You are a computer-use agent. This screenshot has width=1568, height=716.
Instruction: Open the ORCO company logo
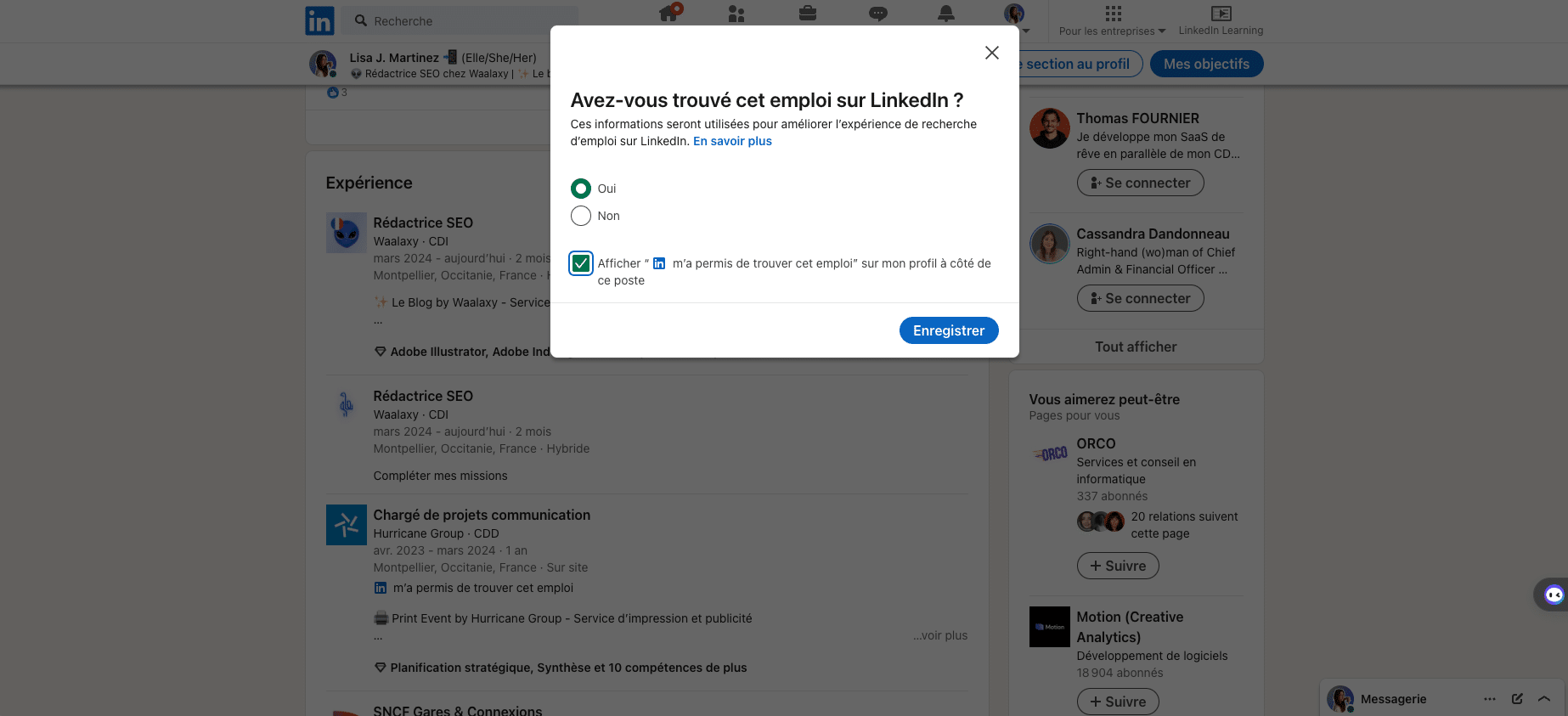pyautogui.click(x=1050, y=454)
